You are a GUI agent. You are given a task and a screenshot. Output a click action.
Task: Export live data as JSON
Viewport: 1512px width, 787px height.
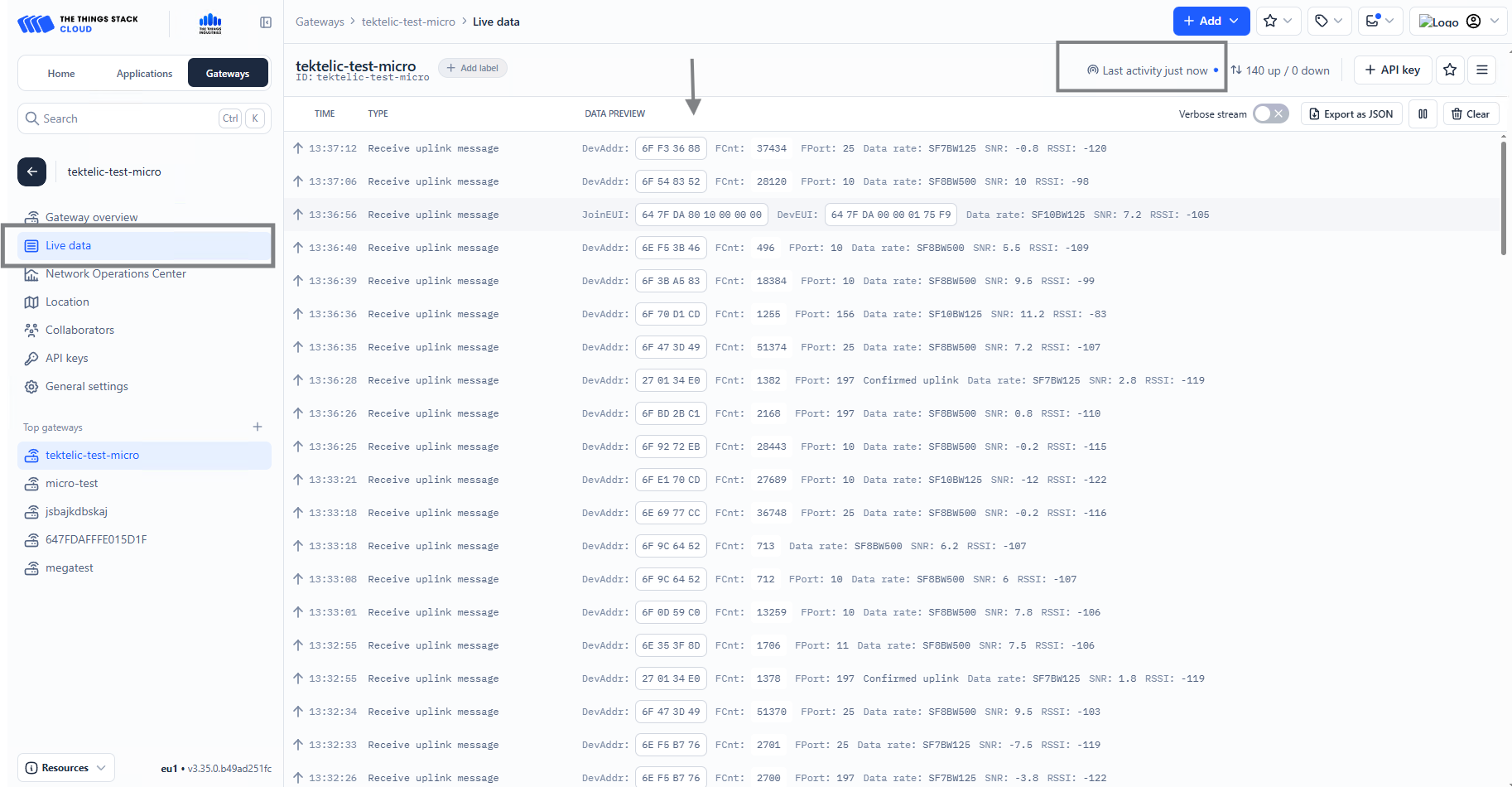pos(1351,113)
